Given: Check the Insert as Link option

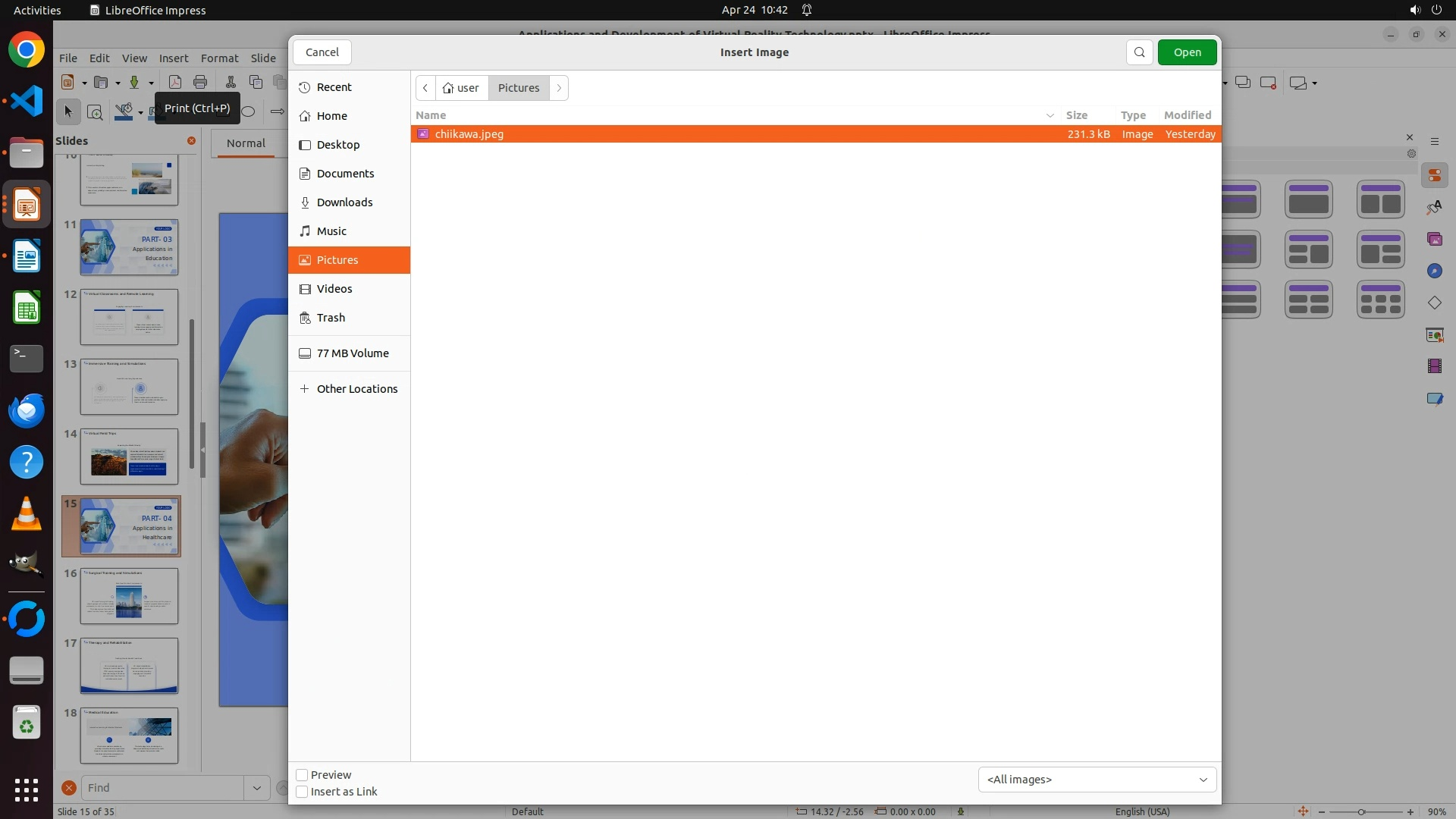Looking at the screenshot, I should tap(302, 792).
